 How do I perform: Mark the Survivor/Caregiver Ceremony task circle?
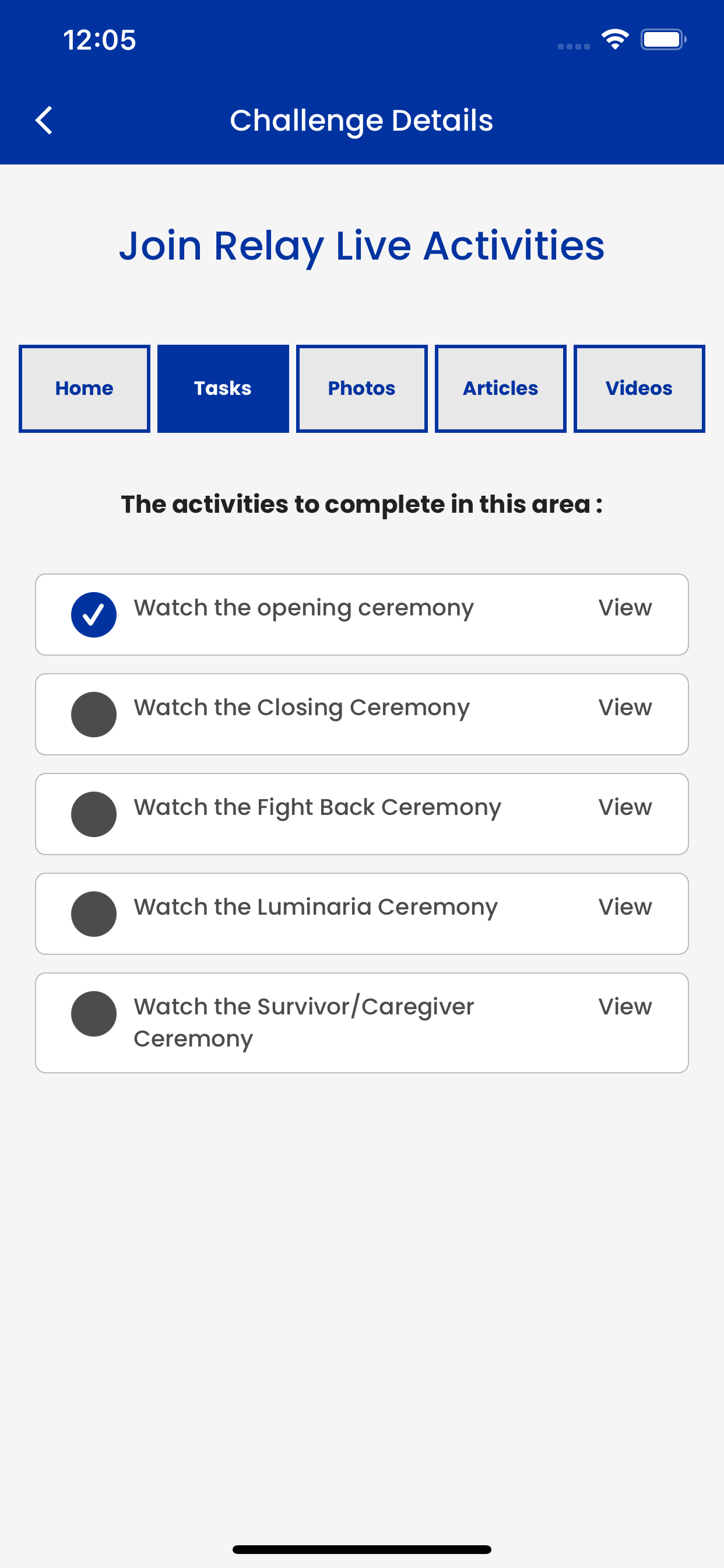[x=94, y=1013]
